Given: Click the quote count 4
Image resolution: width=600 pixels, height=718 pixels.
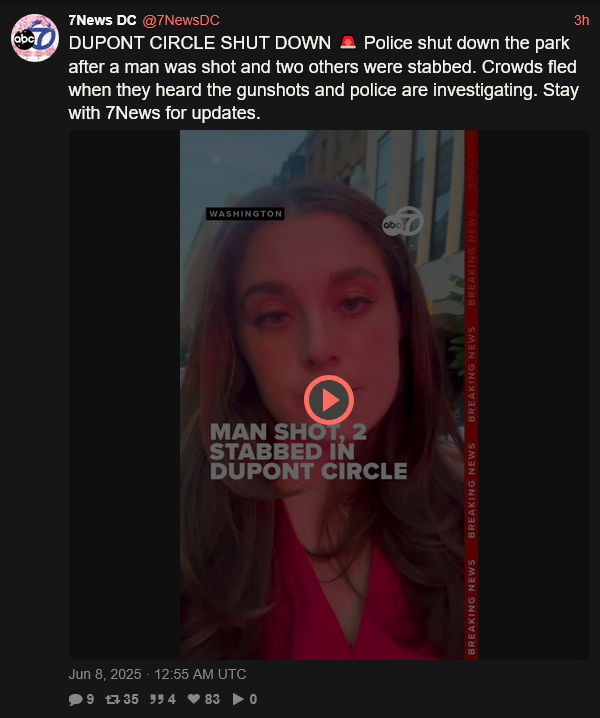Looking at the screenshot, I should point(172,699).
